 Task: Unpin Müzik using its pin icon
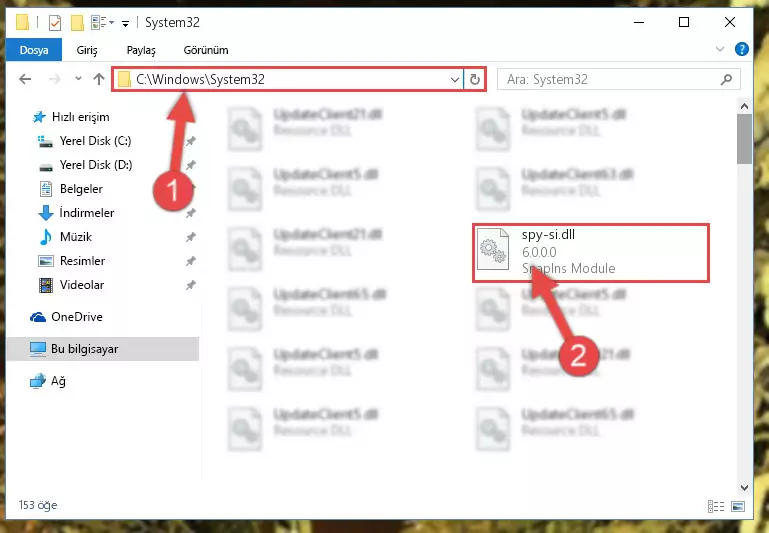tap(190, 237)
